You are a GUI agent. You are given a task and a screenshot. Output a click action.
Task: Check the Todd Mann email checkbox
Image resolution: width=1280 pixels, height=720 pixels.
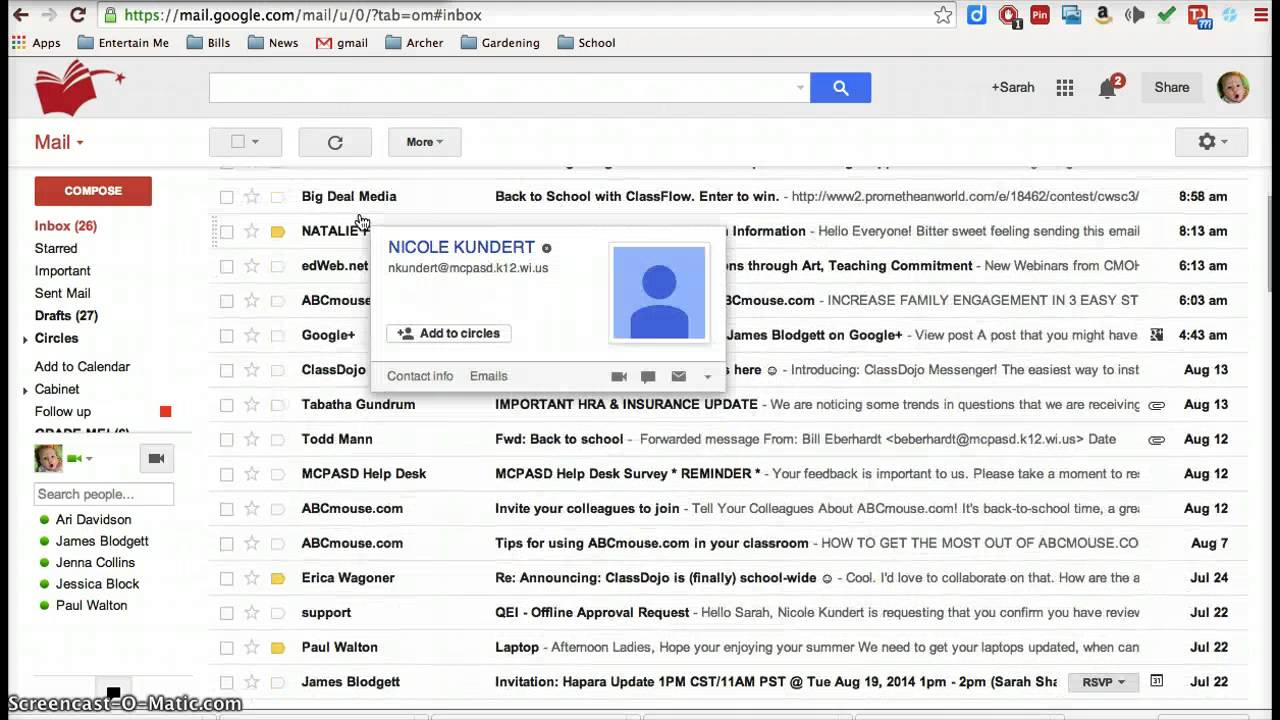(226, 439)
